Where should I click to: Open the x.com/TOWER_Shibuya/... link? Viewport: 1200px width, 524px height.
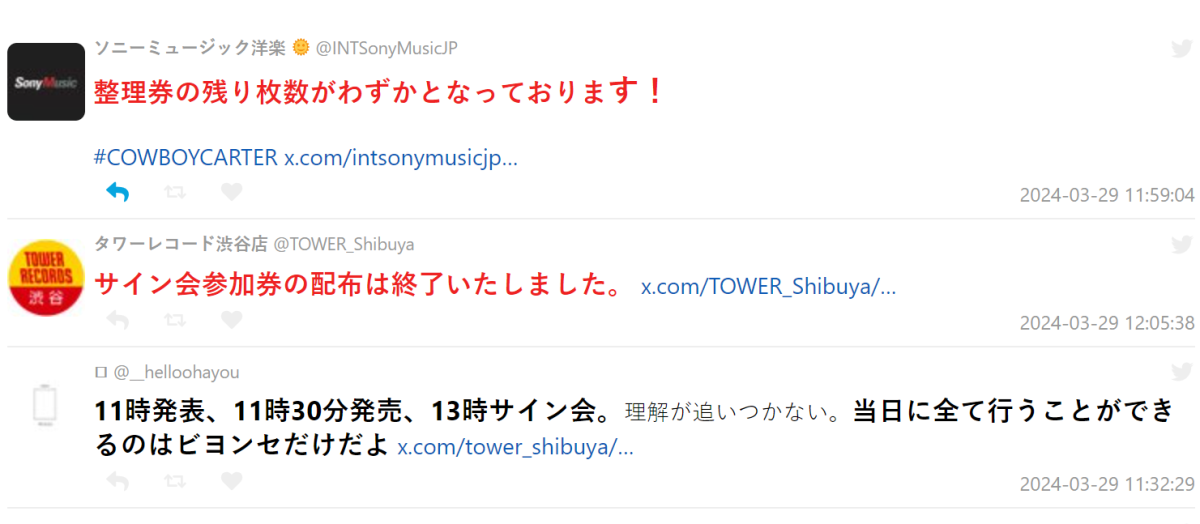(768, 287)
